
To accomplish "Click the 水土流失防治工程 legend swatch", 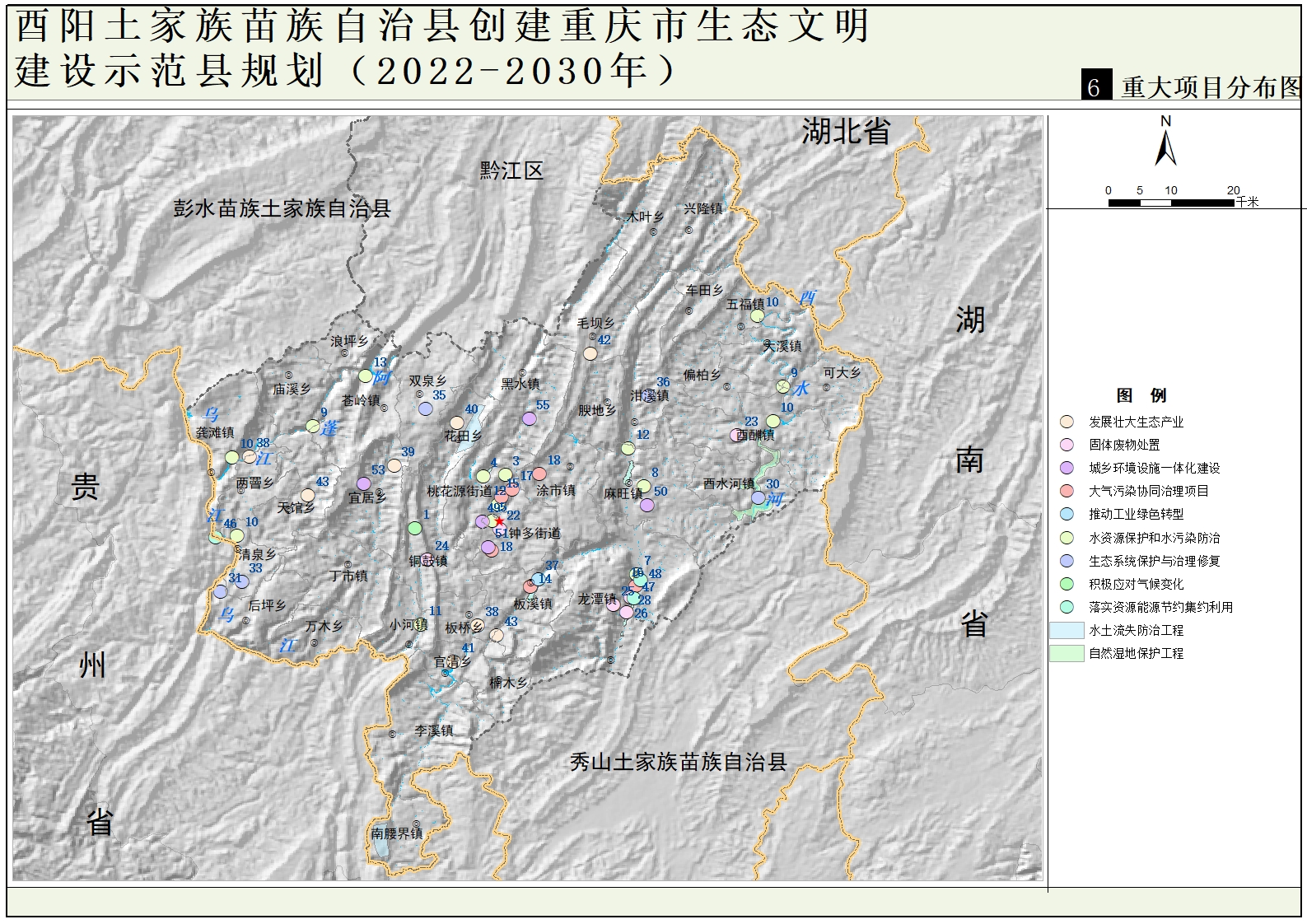I will click(1067, 630).
